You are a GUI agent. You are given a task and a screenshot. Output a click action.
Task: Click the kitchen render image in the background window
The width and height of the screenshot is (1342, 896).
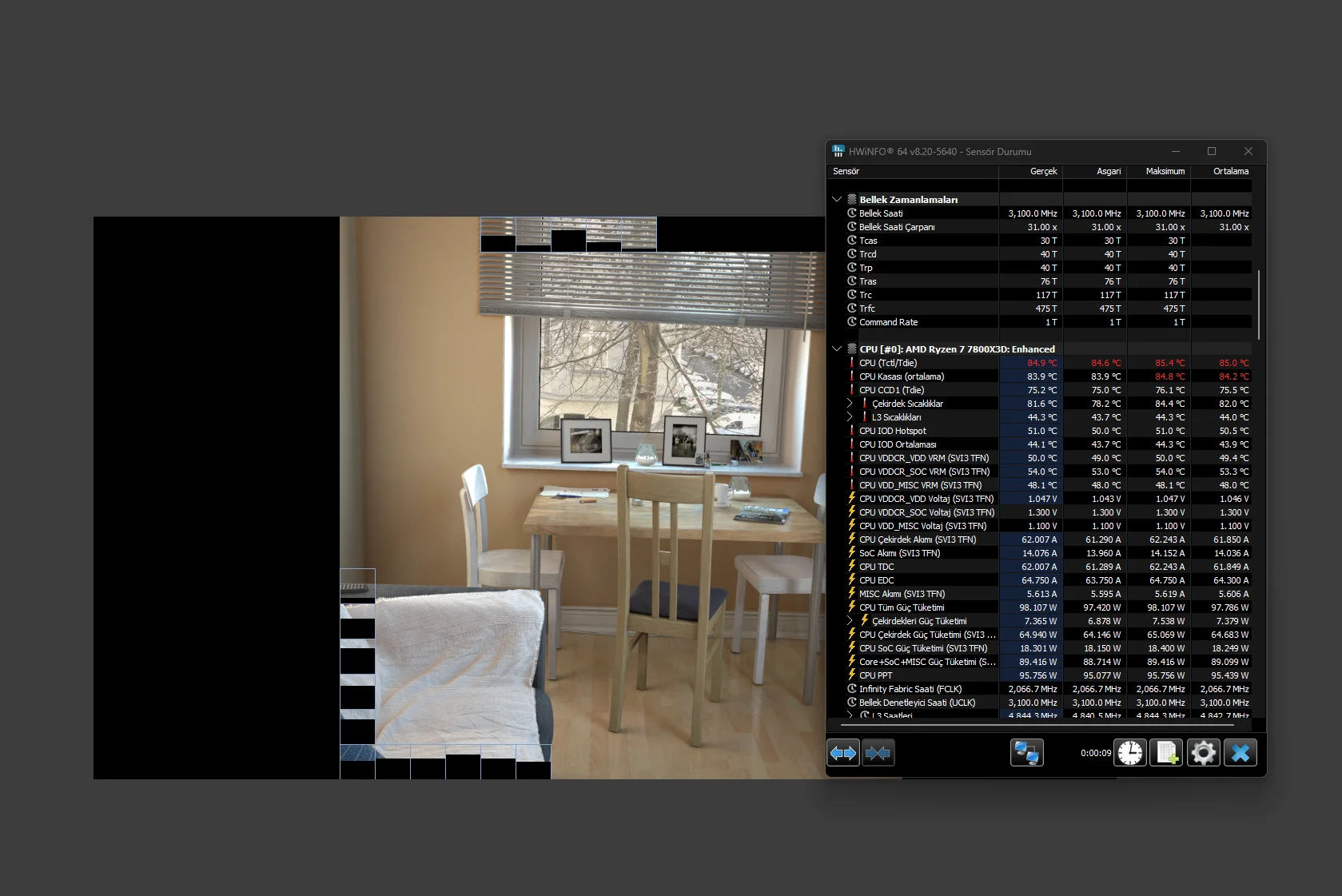[582, 498]
